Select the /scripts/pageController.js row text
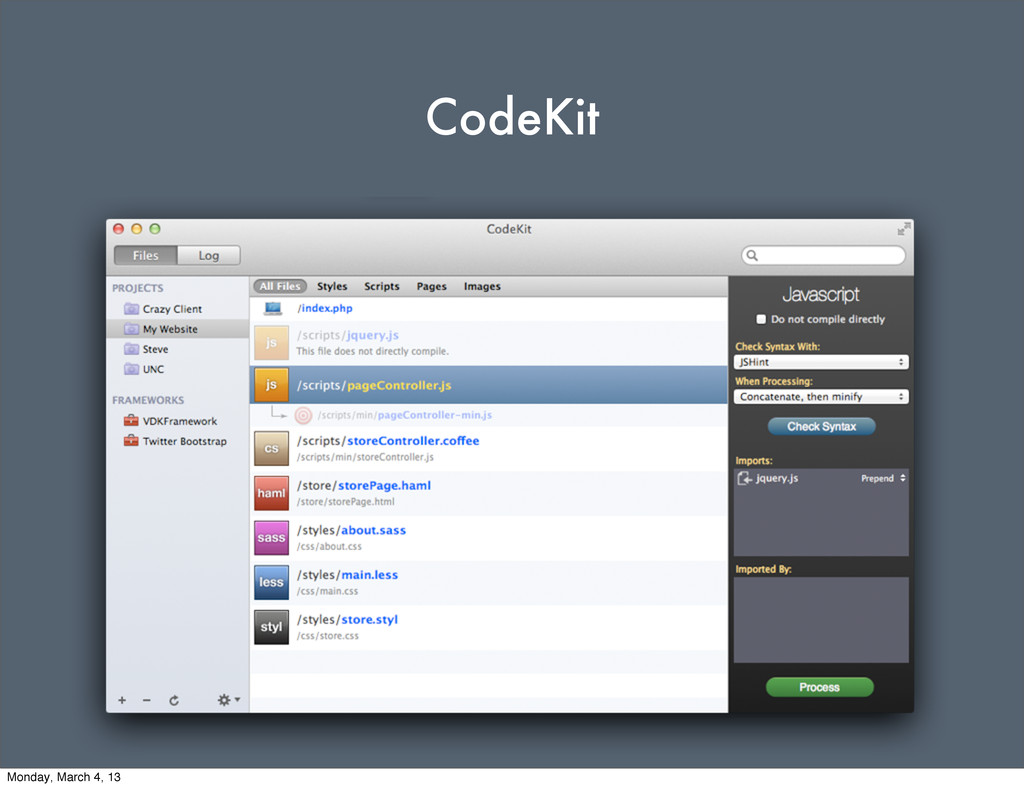 point(374,385)
